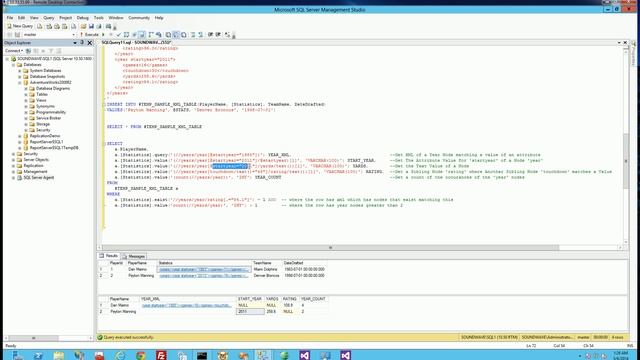Select the START_YEAR cell showing 2011
Screen dimensions: 640x360
[x=250, y=311]
